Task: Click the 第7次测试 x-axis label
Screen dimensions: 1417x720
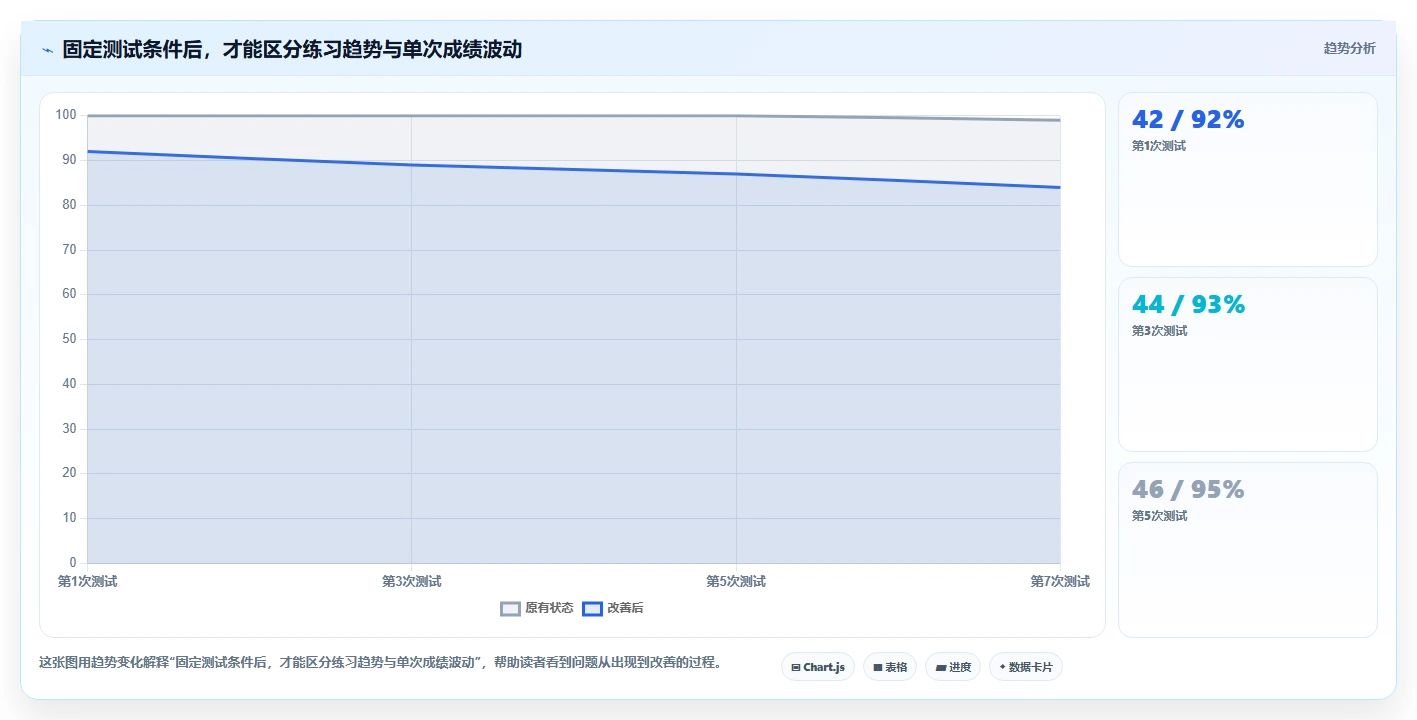Action: pos(1060,581)
